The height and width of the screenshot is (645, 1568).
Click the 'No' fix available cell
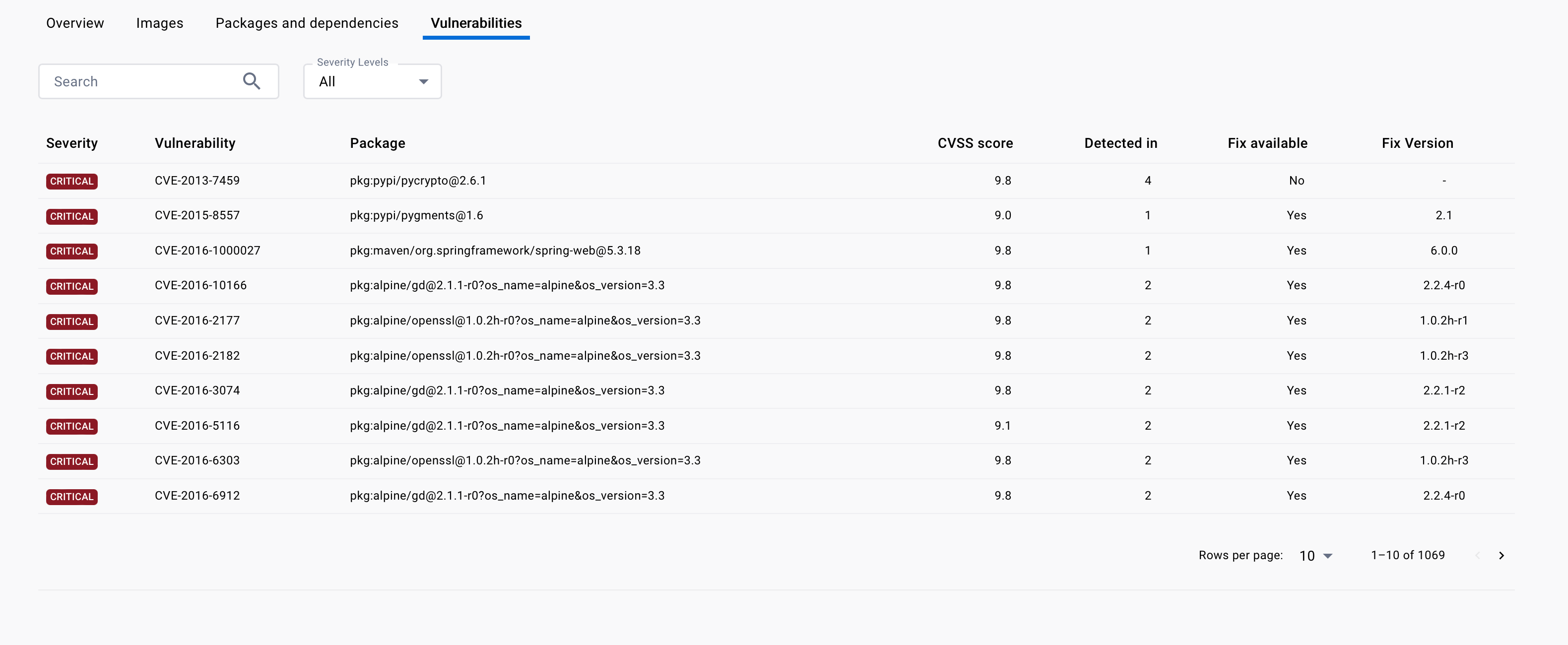(1297, 181)
